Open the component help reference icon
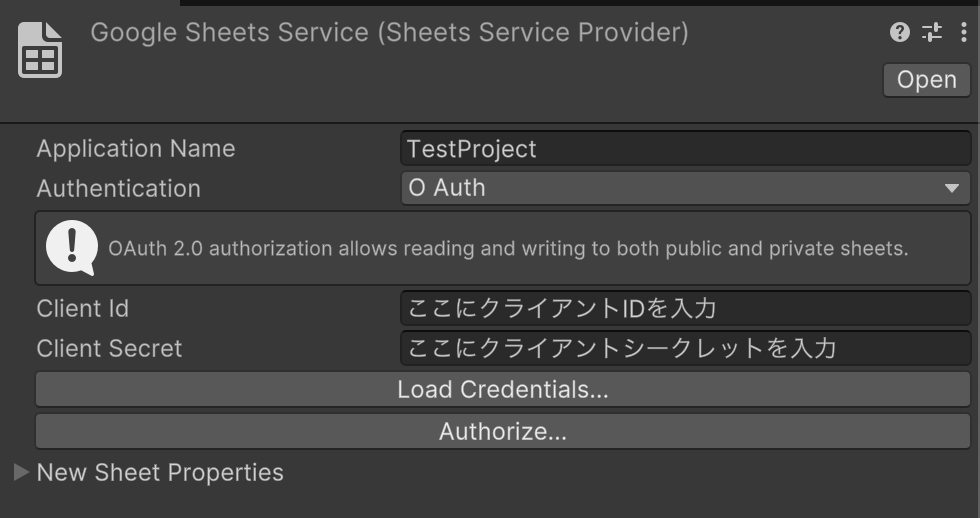 [x=899, y=32]
